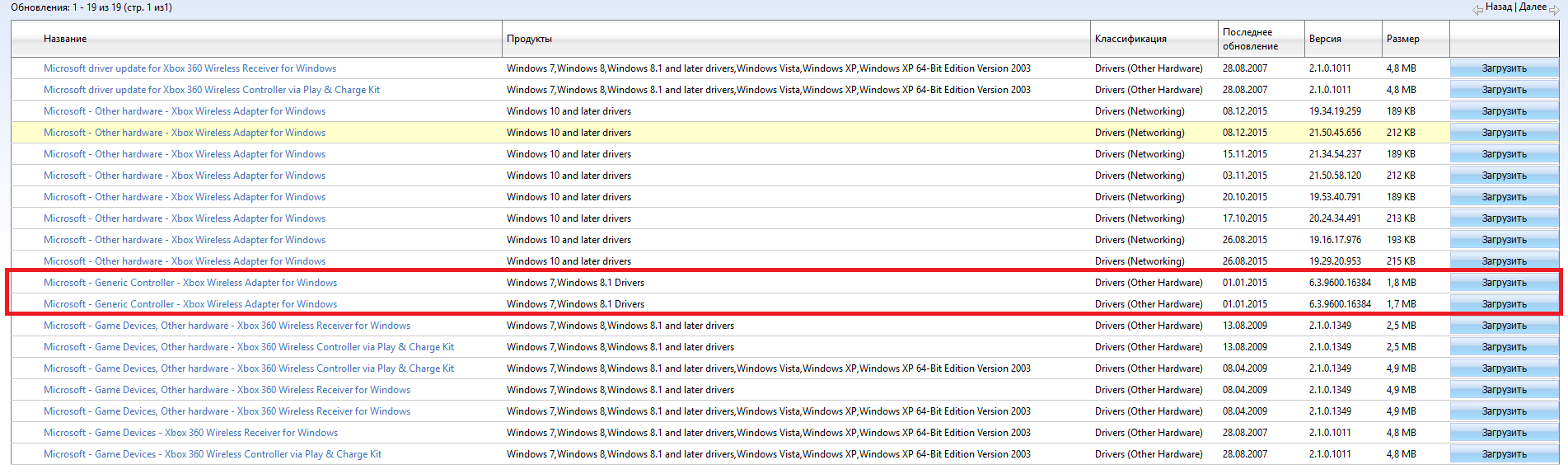
Task: Open 'Game Devices - Xbox 360 Wireless Controller via Play & Charge Kit' link
Action: pyautogui.click(x=213, y=454)
